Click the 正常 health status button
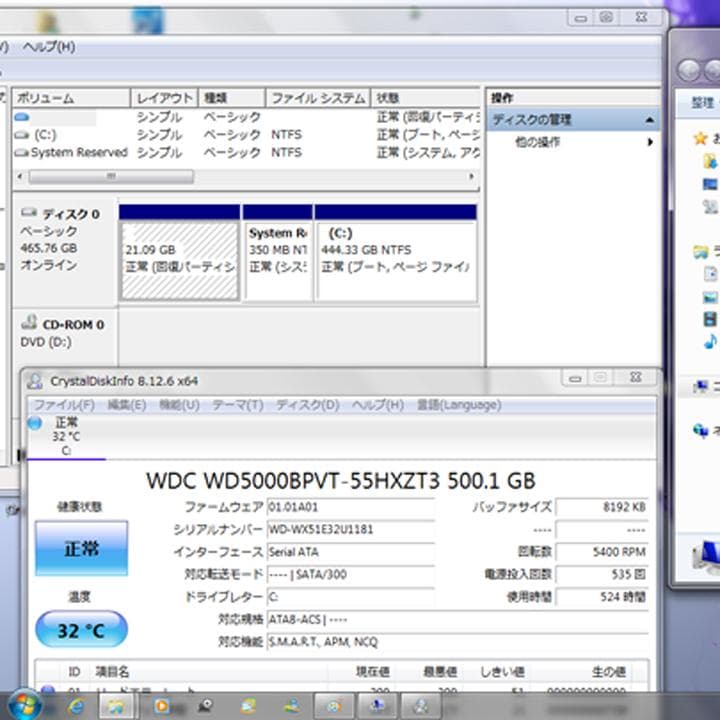720x720 pixels. pos(81,548)
